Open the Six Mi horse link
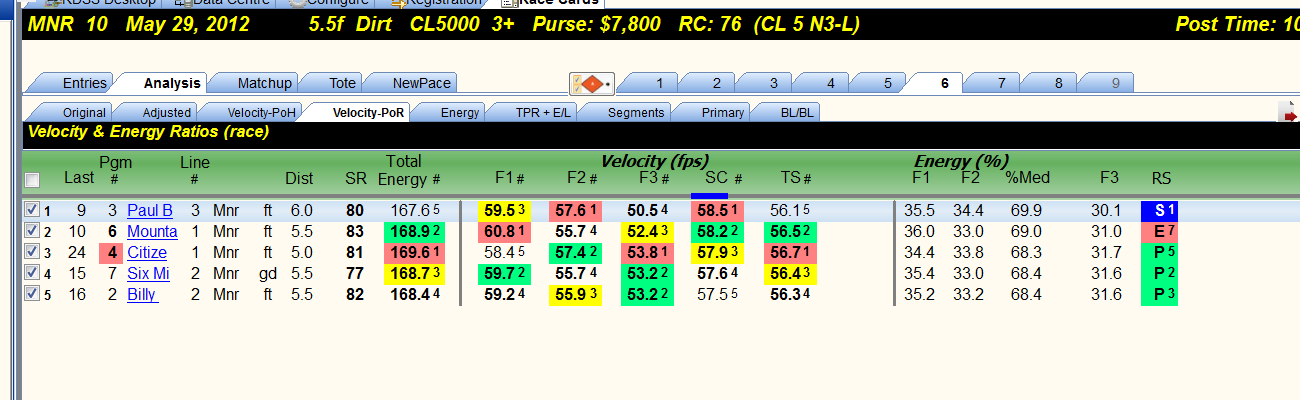Screen dimensions: 1300x400 click(x=148, y=274)
